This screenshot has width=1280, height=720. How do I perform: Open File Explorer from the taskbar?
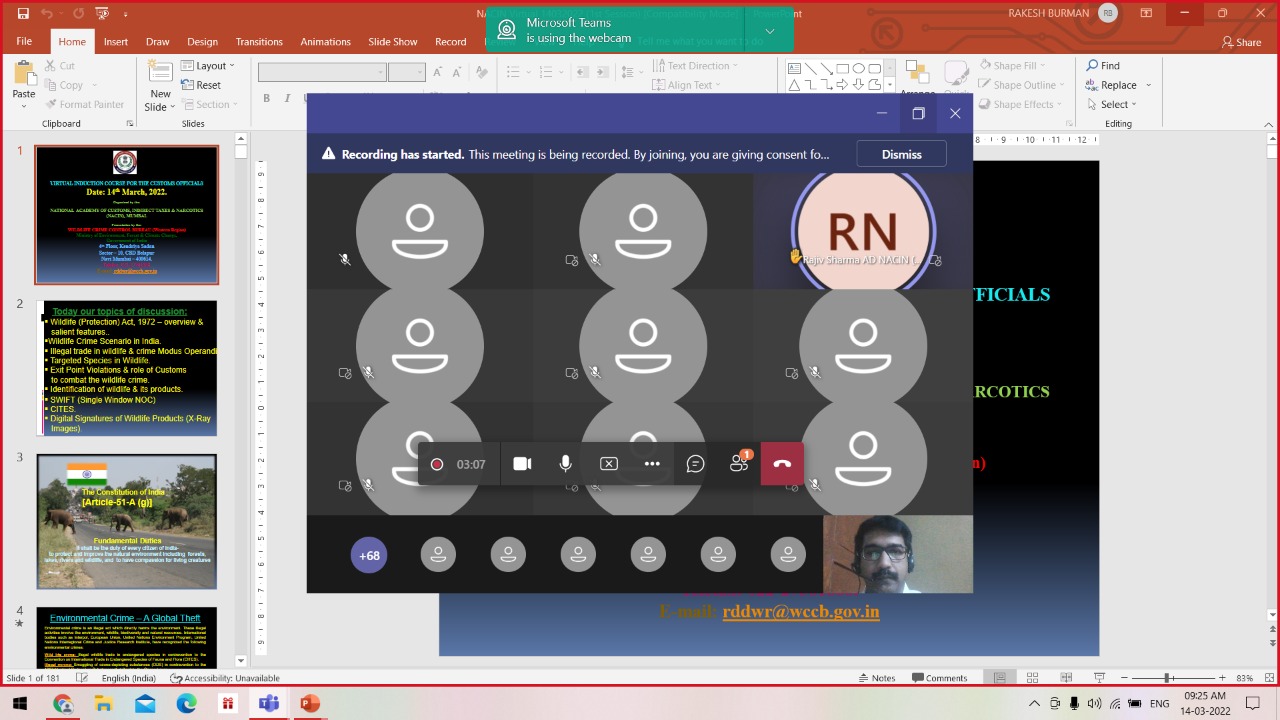coord(104,704)
